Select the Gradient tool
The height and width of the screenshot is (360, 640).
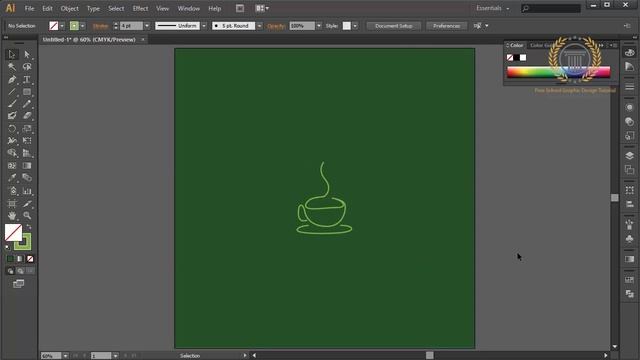pos(27,166)
